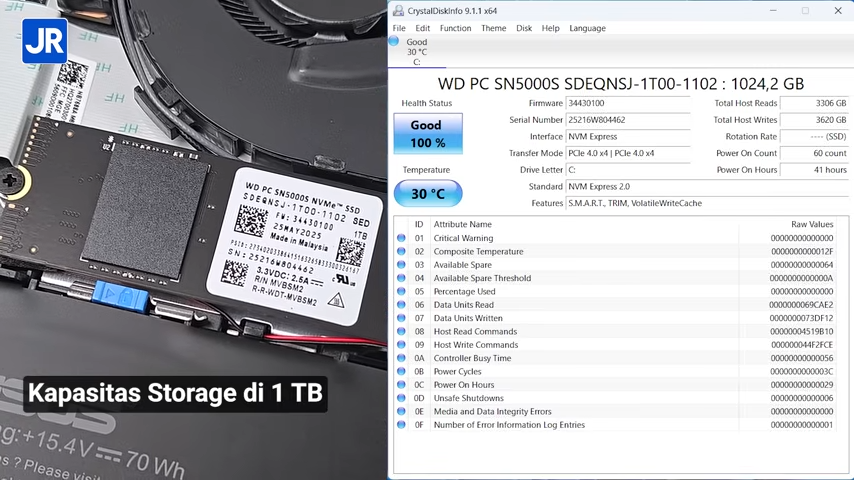Open the Disk menu
The height and width of the screenshot is (480, 854).
[x=524, y=28]
